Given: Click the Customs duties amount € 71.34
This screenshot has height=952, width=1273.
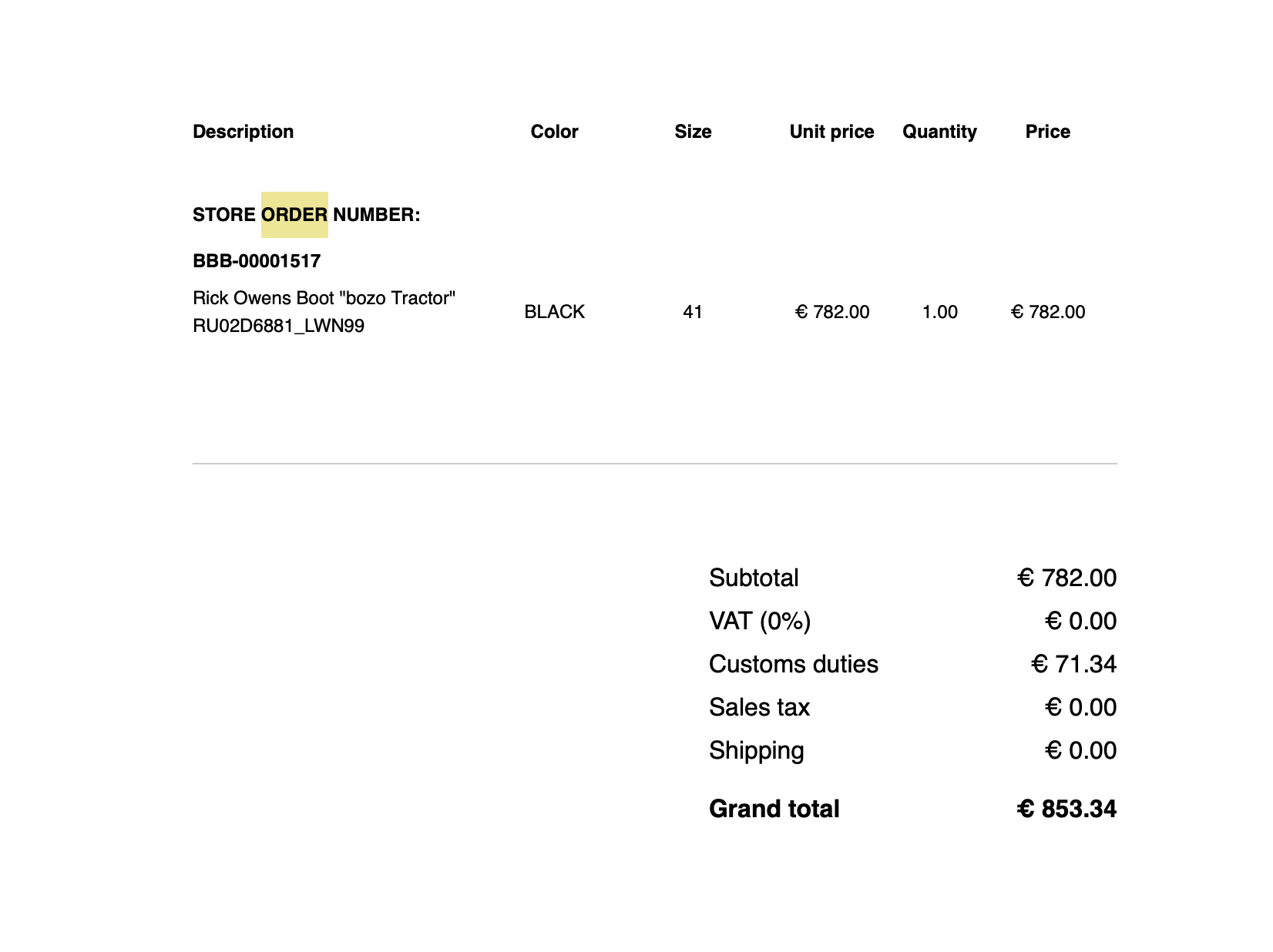Looking at the screenshot, I should (x=1073, y=664).
